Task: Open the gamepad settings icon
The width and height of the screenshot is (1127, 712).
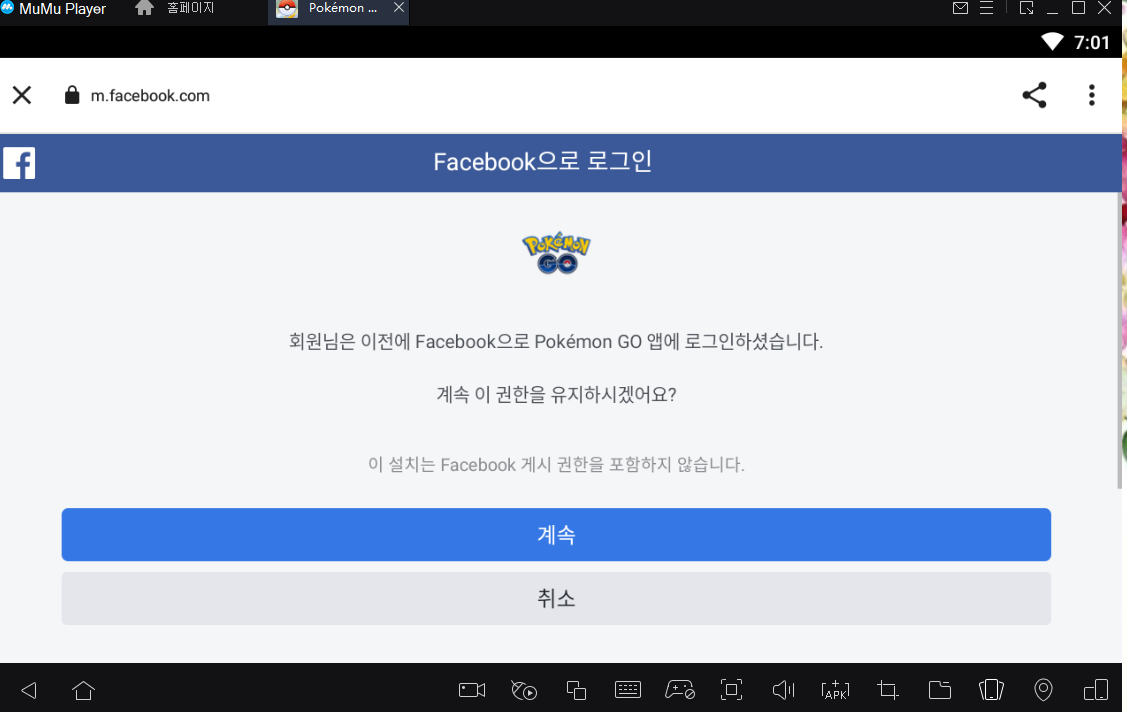Action: point(680,690)
